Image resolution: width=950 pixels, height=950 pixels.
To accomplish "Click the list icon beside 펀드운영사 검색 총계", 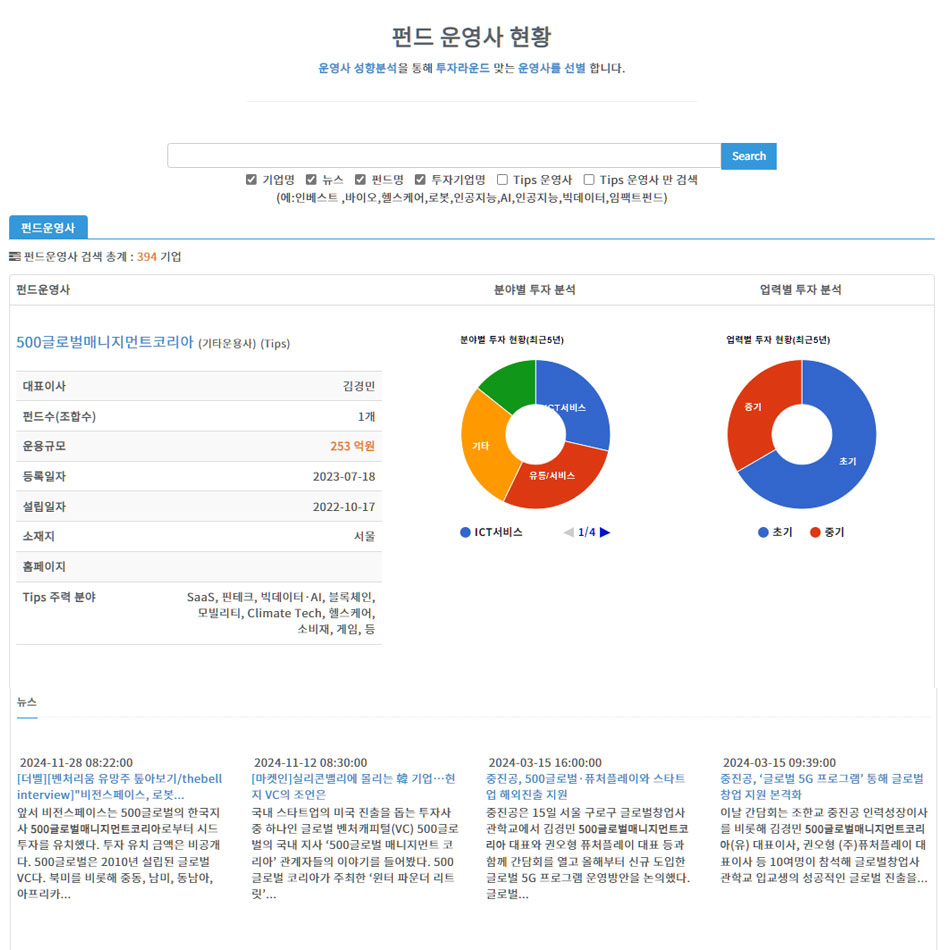I will point(15,257).
